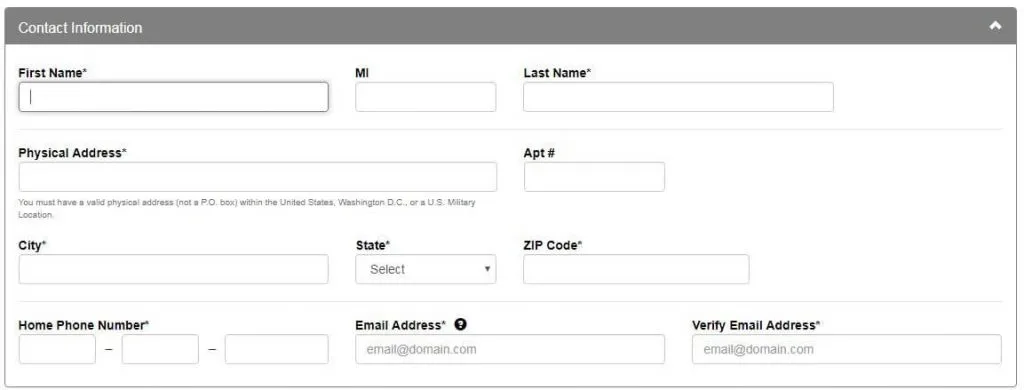
Task: Select the last phone number box
Action: 277,349
